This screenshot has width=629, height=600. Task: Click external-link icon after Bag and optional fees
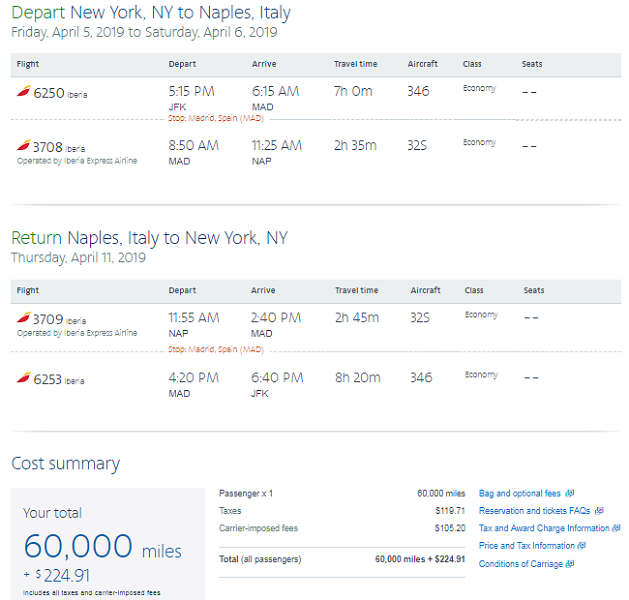[x=569, y=493]
